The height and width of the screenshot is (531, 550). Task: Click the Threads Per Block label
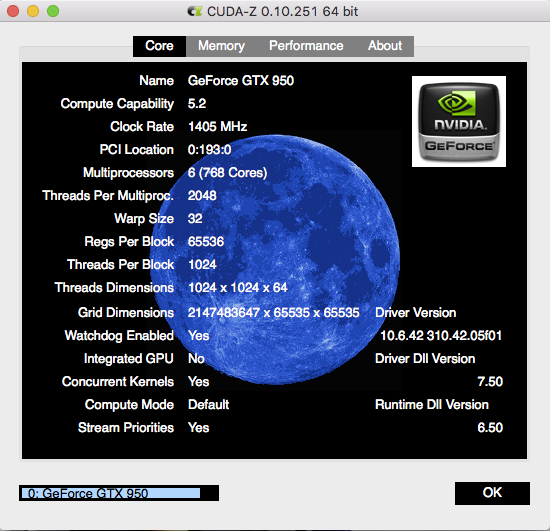pos(120,265)
